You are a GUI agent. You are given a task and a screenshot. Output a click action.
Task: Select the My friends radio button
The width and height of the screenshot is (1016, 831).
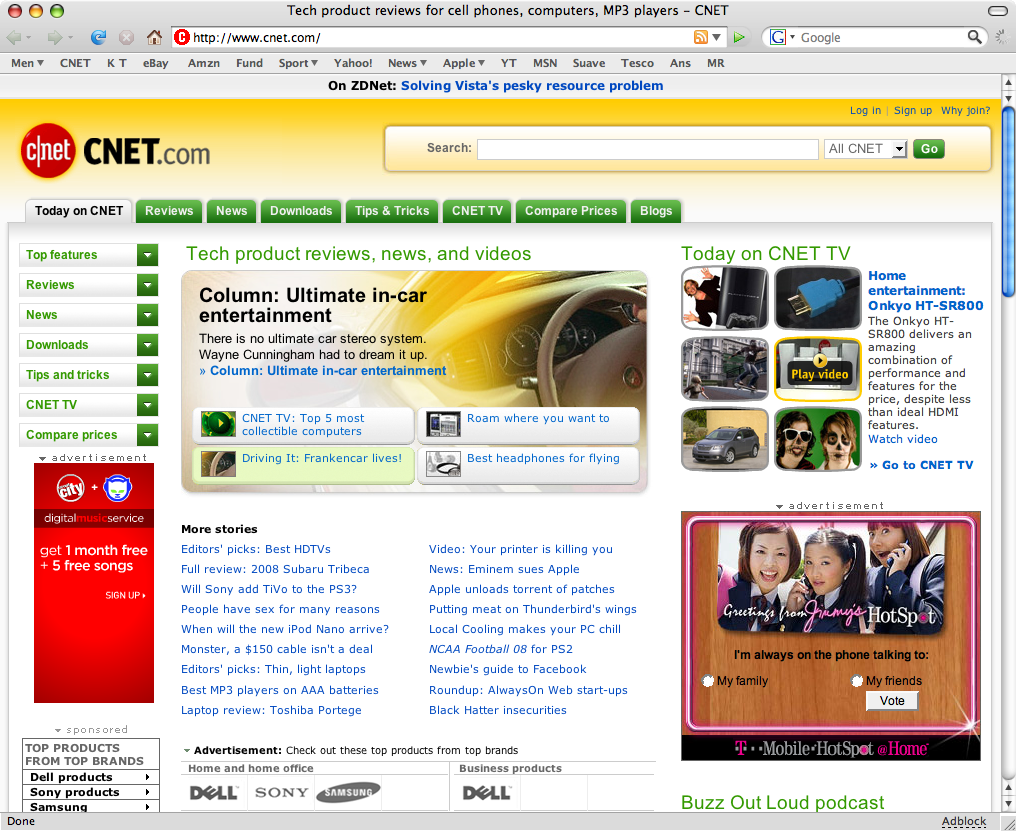(857, 681)
